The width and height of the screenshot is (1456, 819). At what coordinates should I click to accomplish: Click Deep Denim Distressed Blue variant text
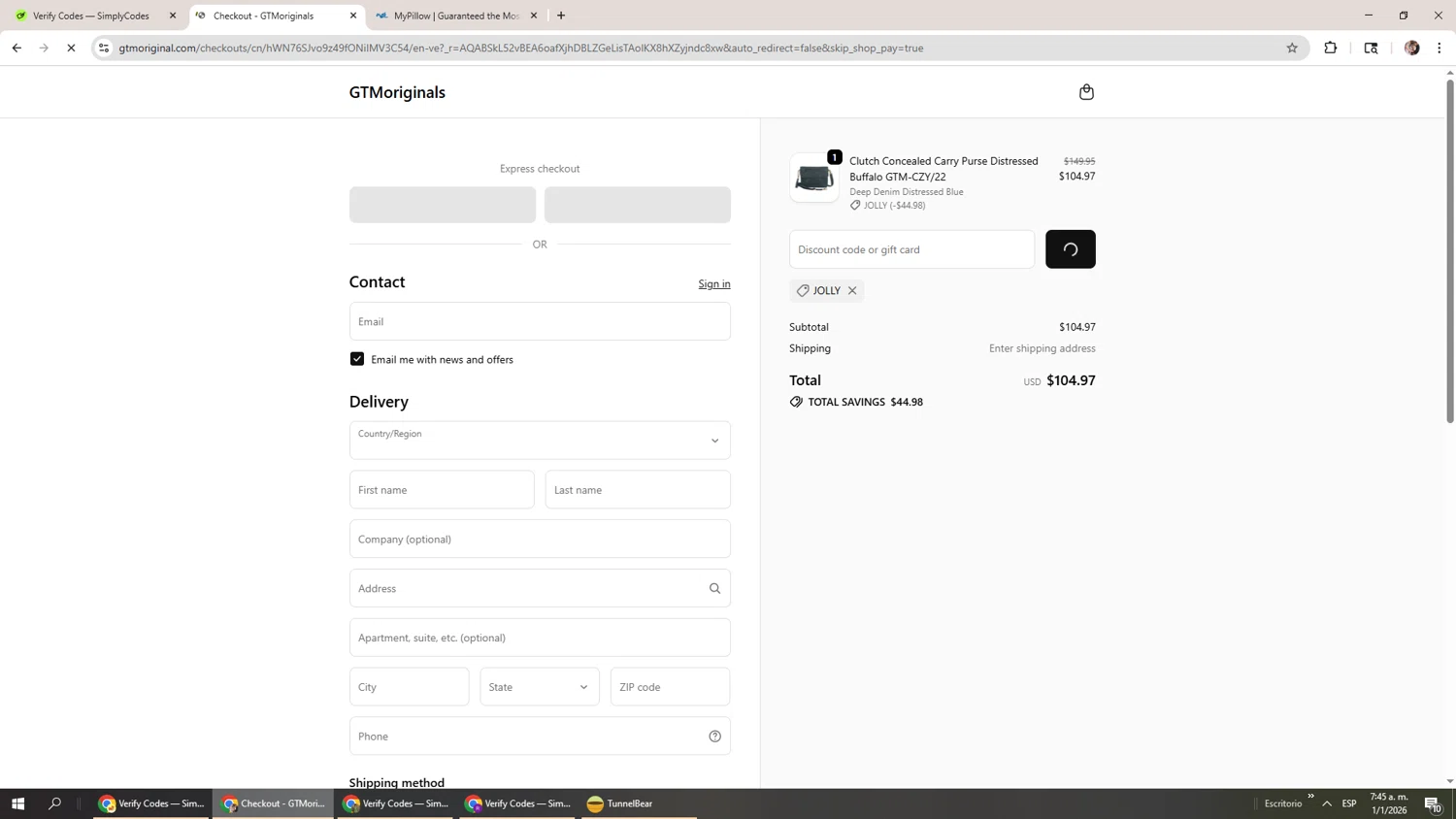point(907,192)
